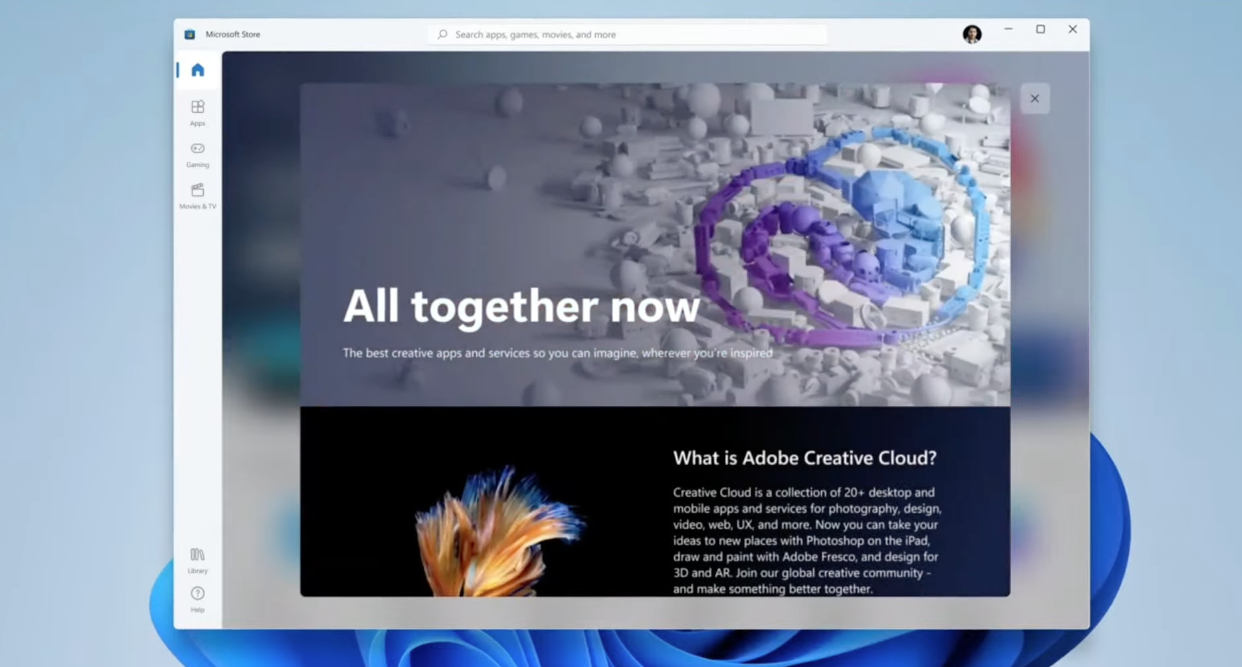Open the Help section

click(198, 600)
